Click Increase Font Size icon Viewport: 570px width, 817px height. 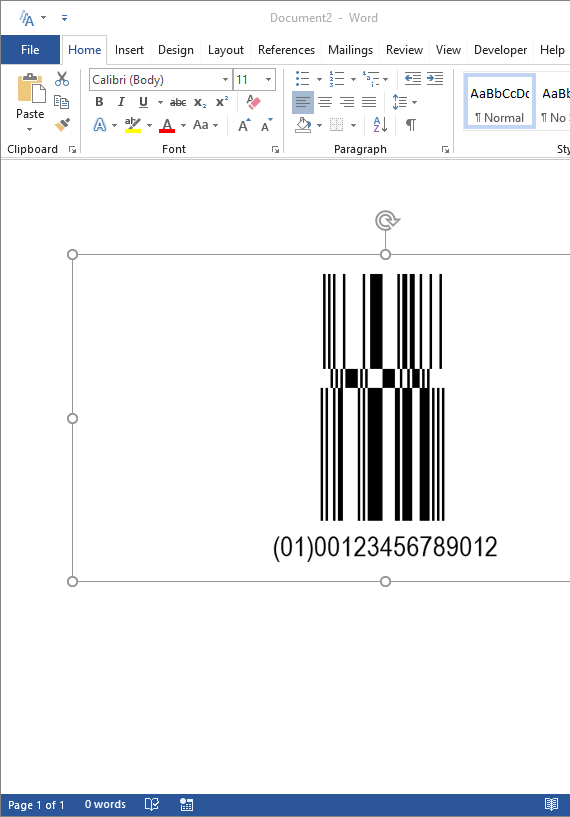pyautogui.click(x=244, y=125)
